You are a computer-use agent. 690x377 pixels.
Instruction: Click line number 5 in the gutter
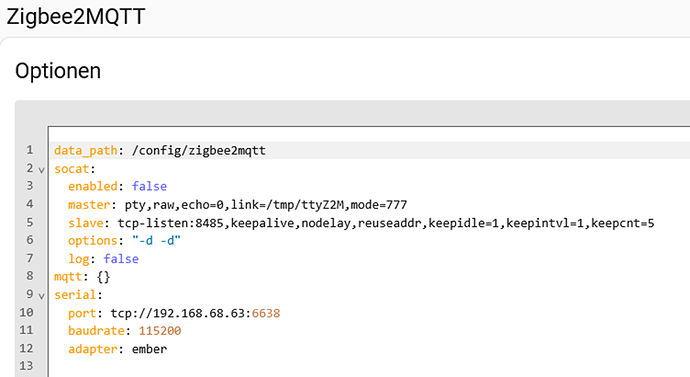click(x=29, y=222)
